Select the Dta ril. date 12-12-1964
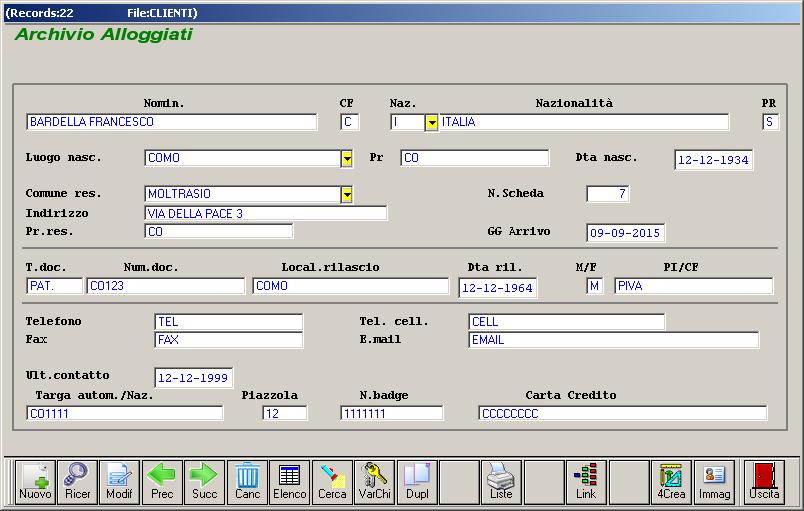This screenshot has height=511, width=804. [497, 288]
